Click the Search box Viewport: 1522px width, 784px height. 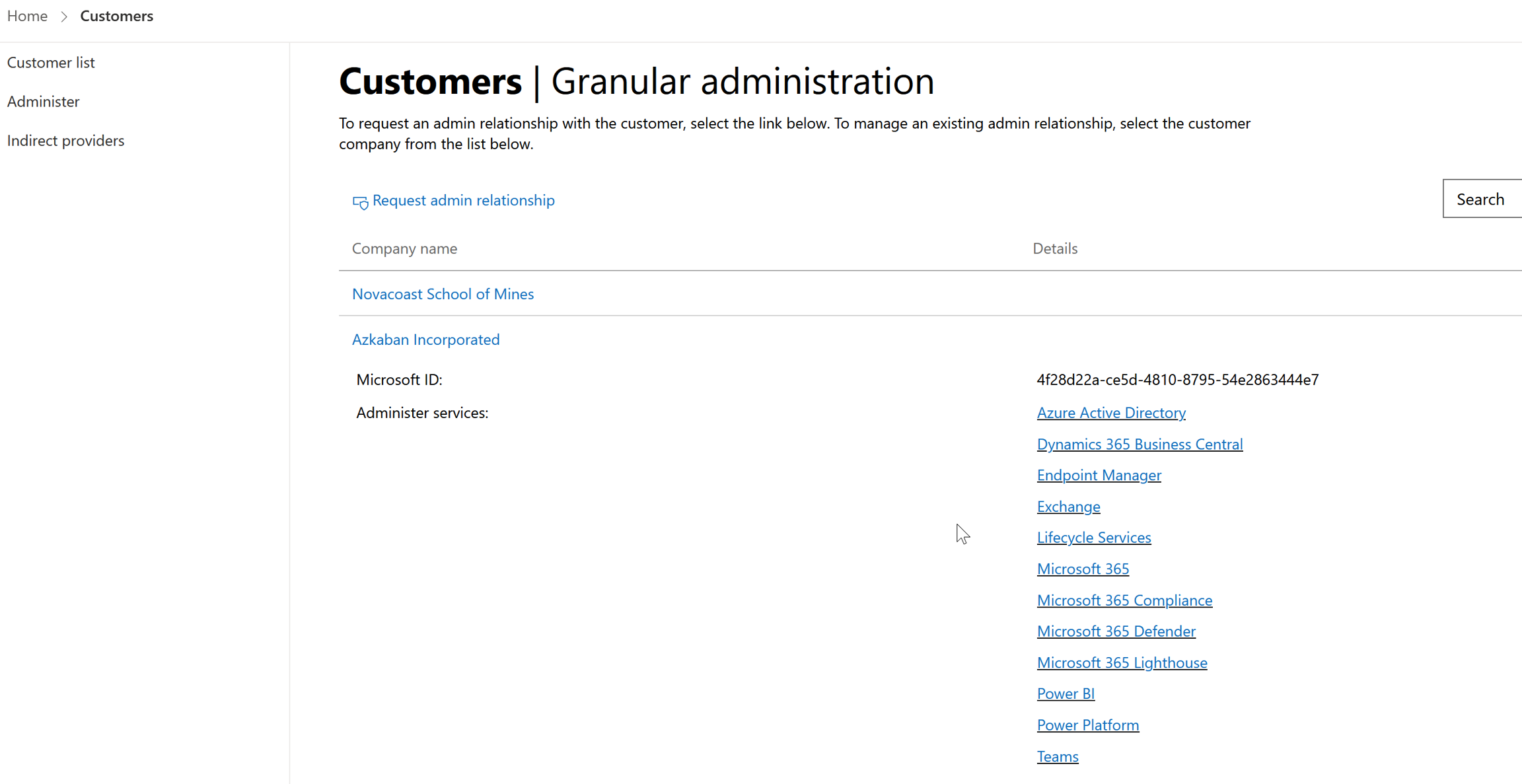(1481, 199)
